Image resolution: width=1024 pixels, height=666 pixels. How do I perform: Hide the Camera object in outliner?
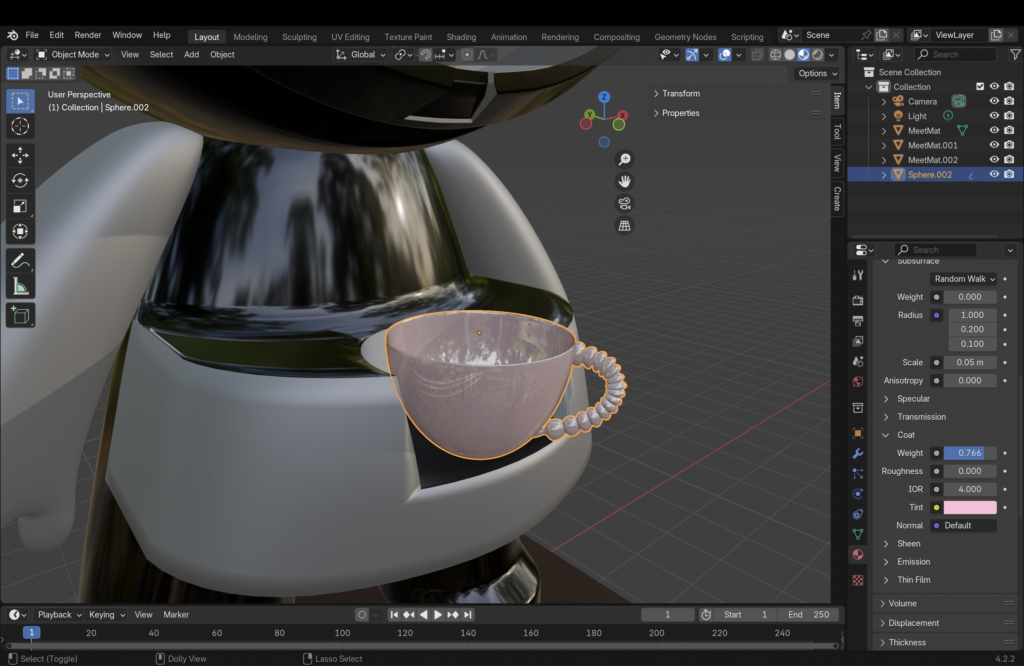(x=994, y=101)
